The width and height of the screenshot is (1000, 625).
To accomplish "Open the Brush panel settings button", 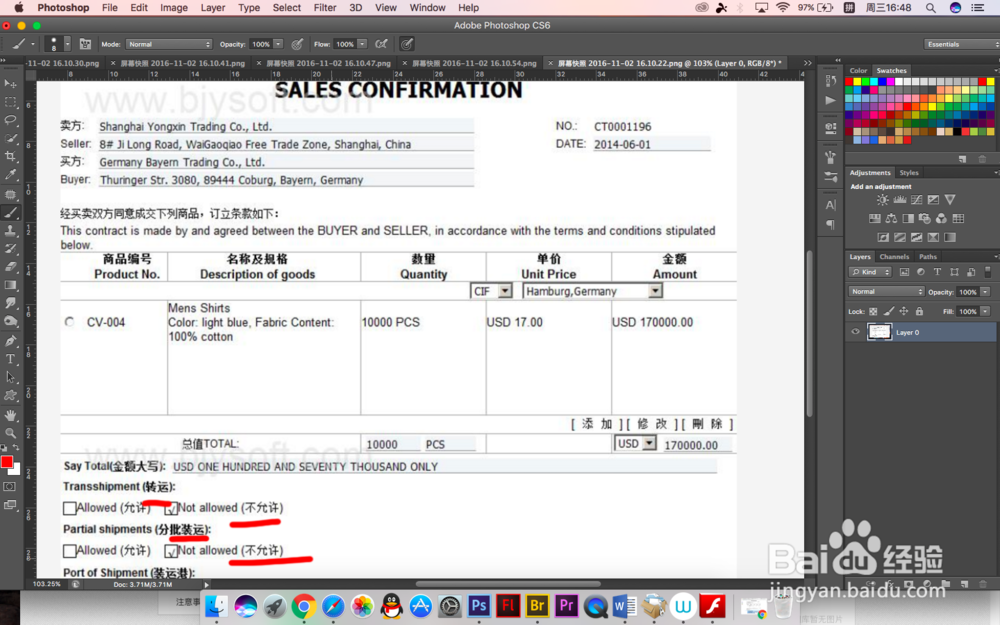I will click(x=85, y=44).
